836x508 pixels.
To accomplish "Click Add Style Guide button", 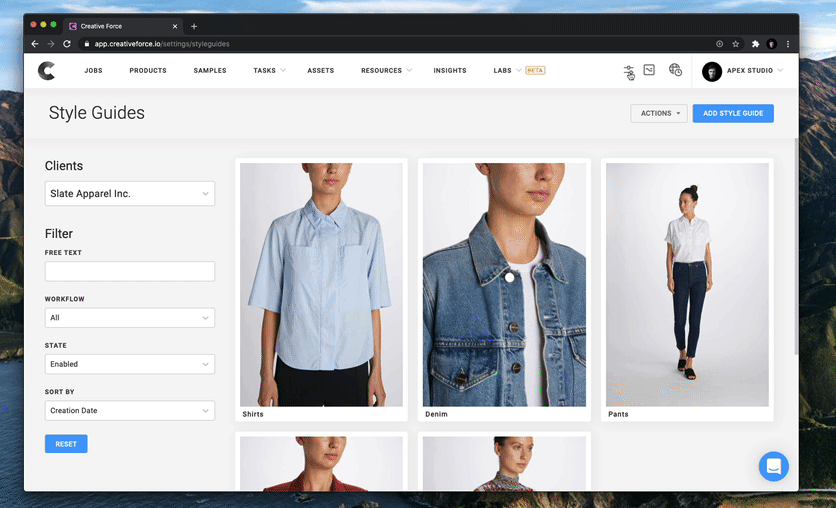I will click(733, 113).
